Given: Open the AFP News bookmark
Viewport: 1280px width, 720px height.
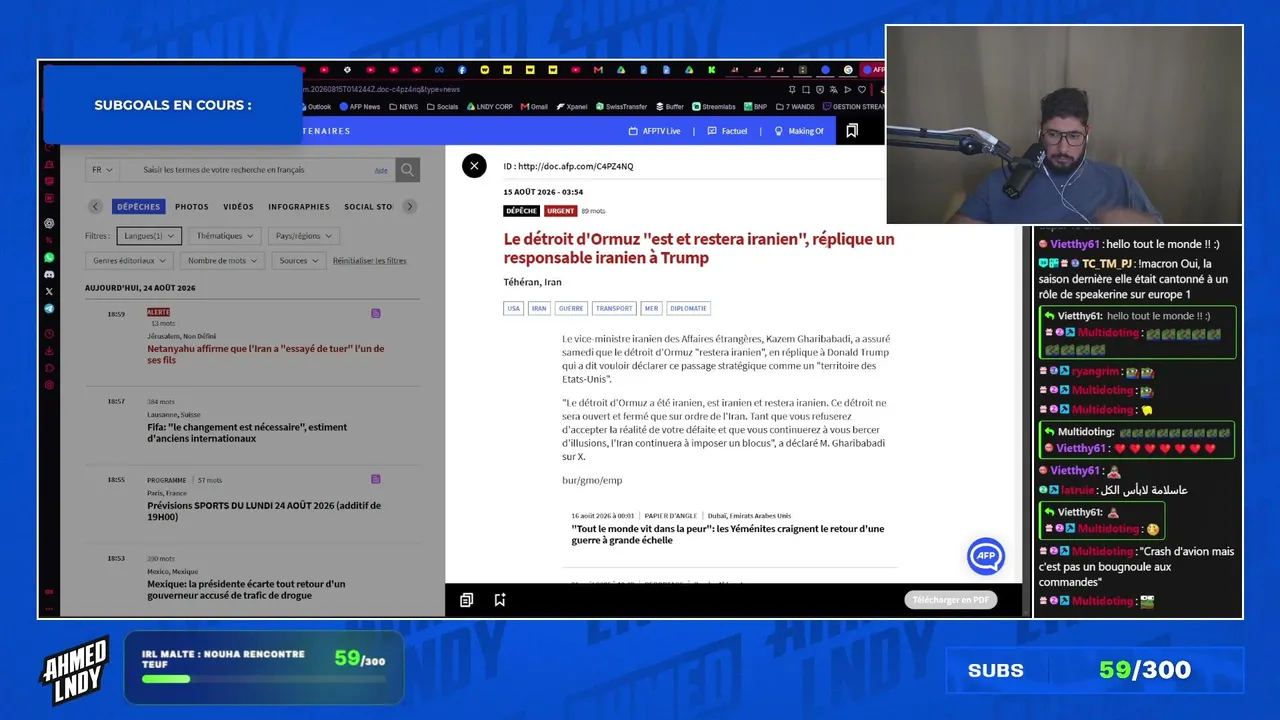Looking at the screenshot, I should click(360, 107).
